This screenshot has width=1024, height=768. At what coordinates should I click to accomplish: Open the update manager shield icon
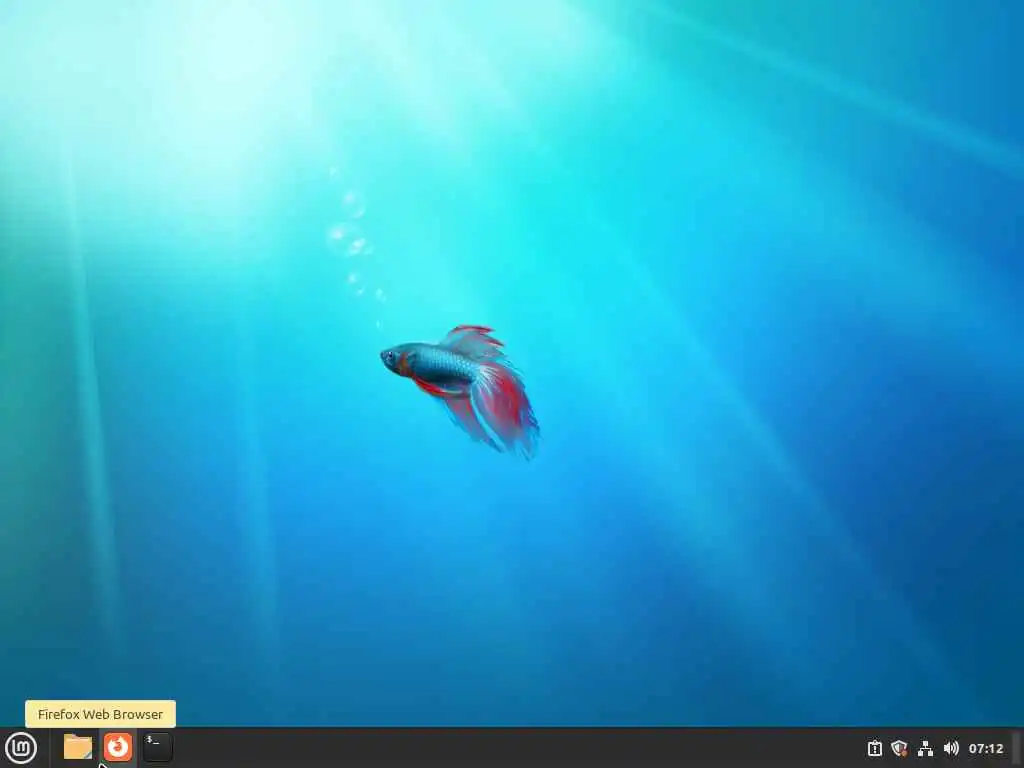coord(899,748)
